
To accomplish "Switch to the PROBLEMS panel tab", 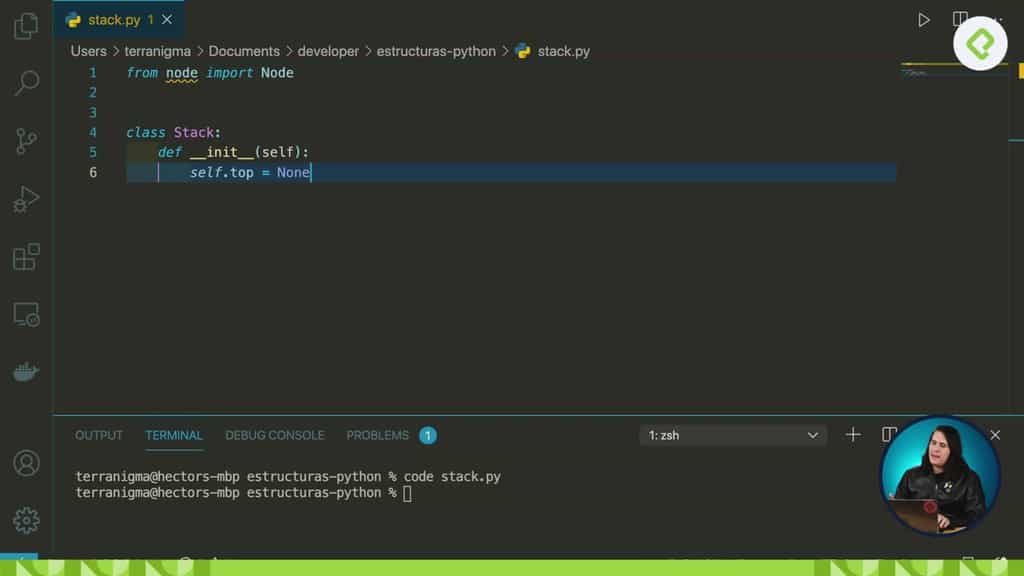I will (x=377, y=436).
